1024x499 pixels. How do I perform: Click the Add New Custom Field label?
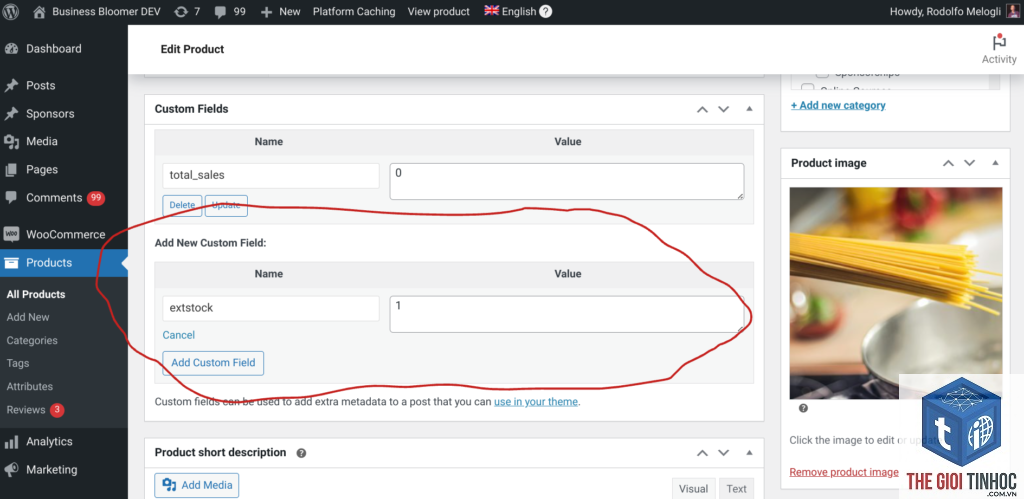(210, 243)
